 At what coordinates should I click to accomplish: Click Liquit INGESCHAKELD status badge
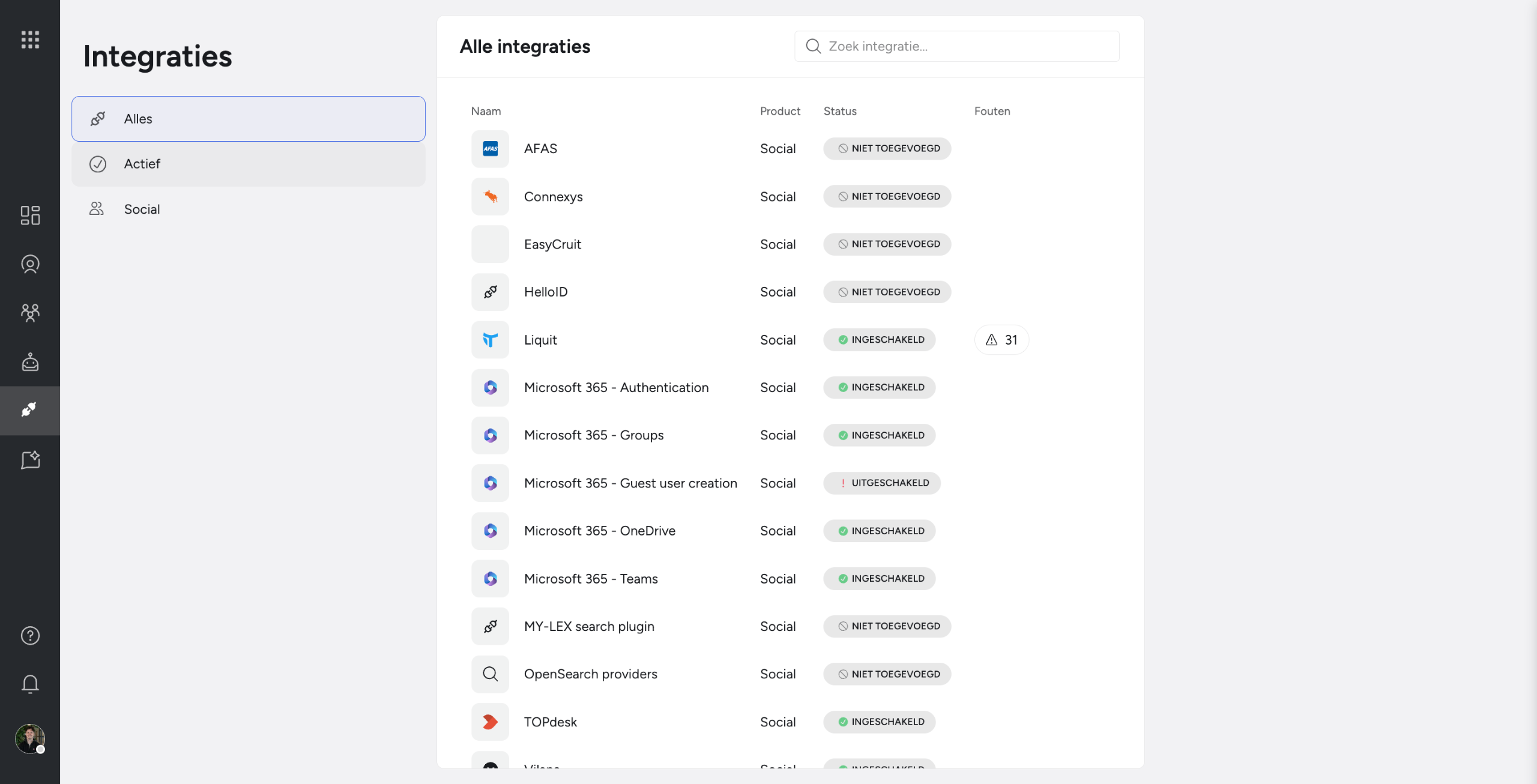tap(879, 340)
